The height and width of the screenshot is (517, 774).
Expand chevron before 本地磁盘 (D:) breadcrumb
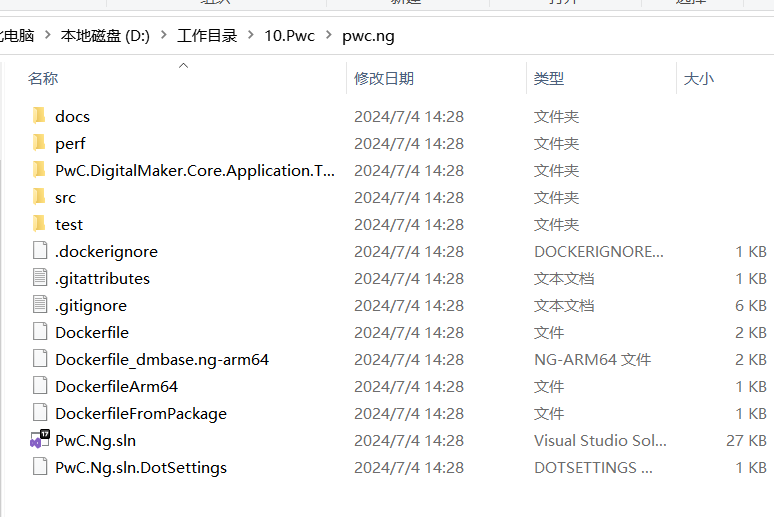(47, 35)
